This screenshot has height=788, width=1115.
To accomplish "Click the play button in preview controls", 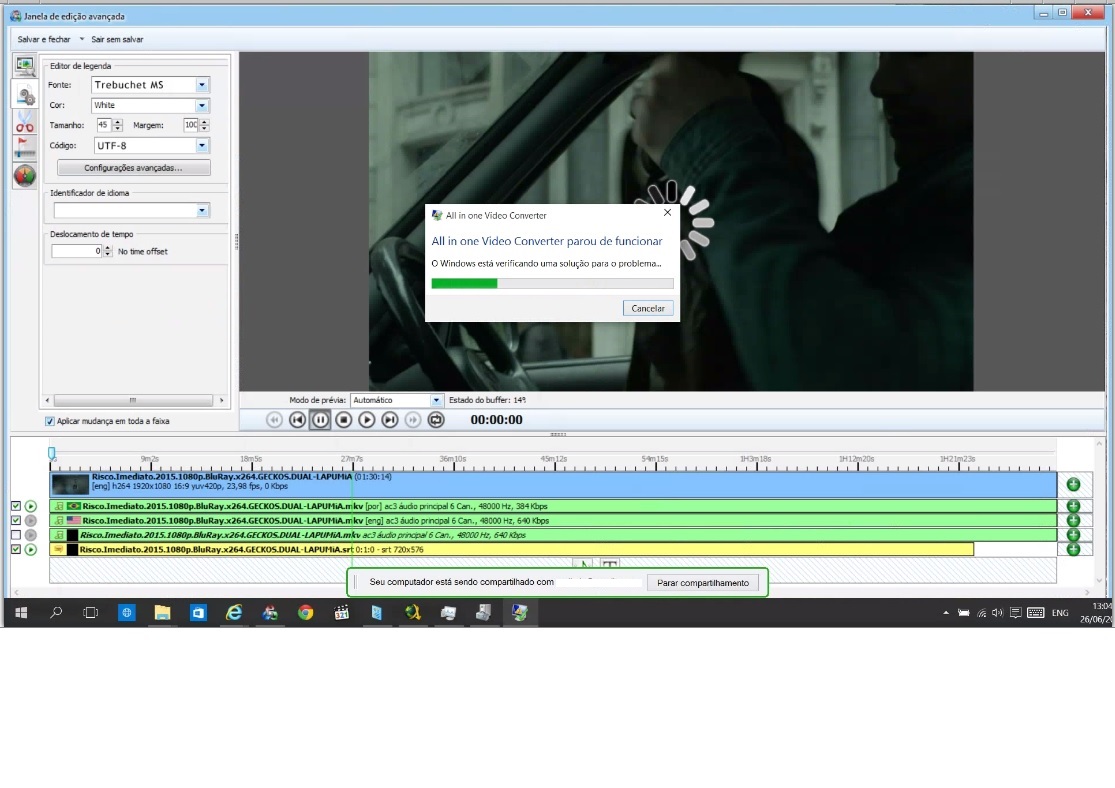I will point(366,420).
